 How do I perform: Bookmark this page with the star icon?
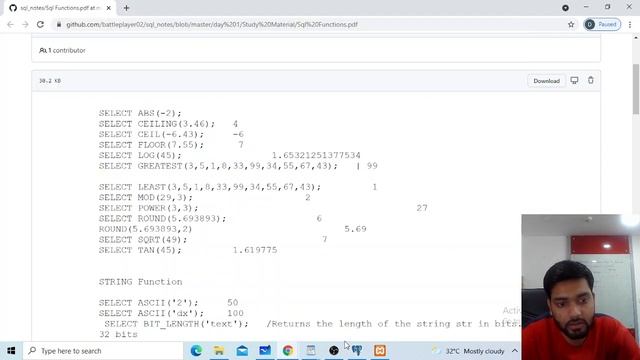(571, 24)
